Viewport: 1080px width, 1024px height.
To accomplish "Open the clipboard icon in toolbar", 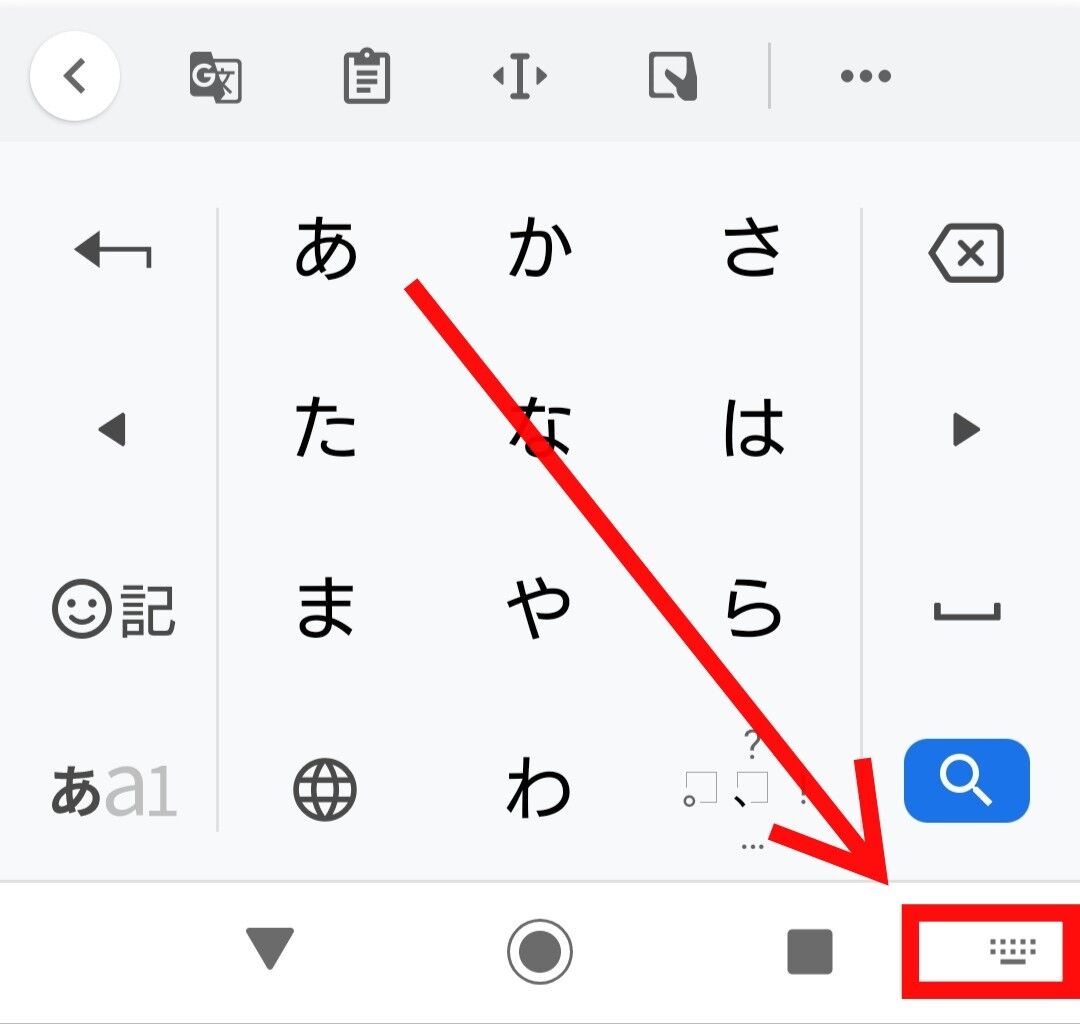I will tap(366, 76).
